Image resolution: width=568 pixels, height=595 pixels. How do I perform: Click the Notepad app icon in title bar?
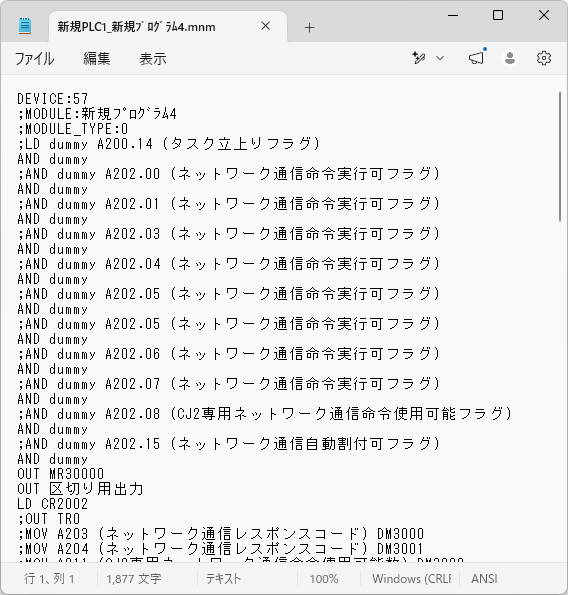25,26
